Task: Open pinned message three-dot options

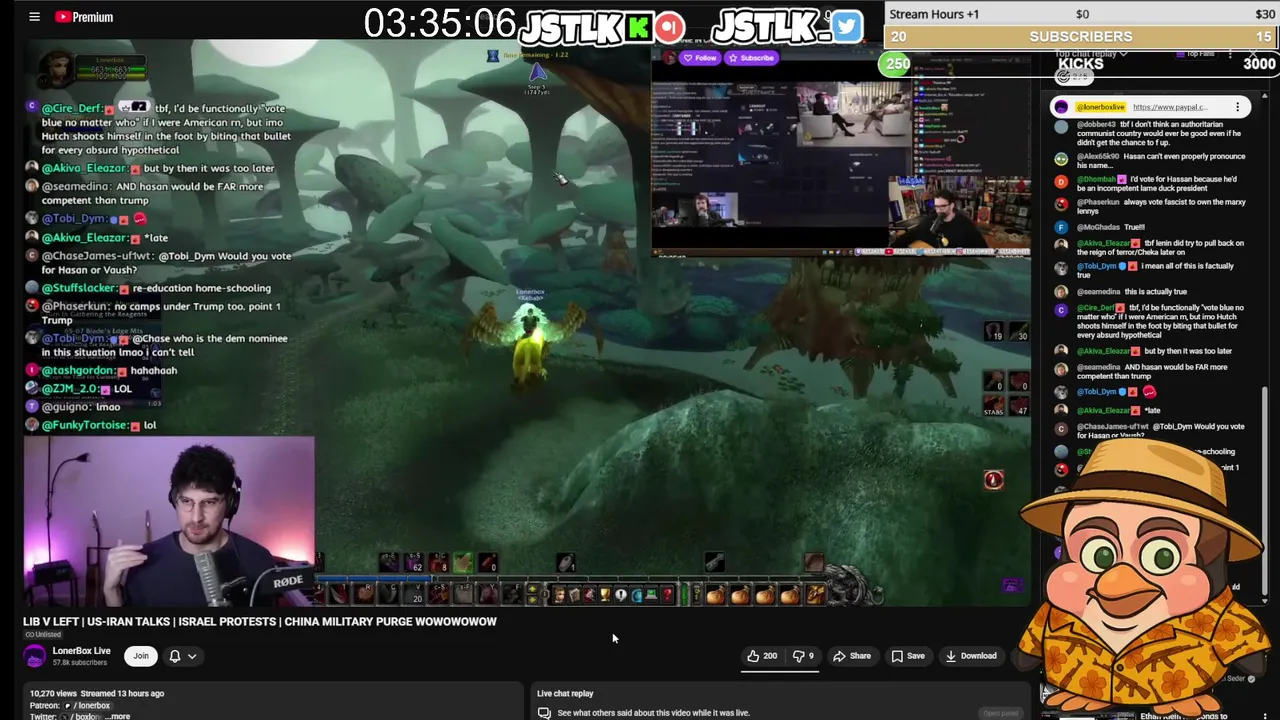Action: click(x=1237, y=107)
